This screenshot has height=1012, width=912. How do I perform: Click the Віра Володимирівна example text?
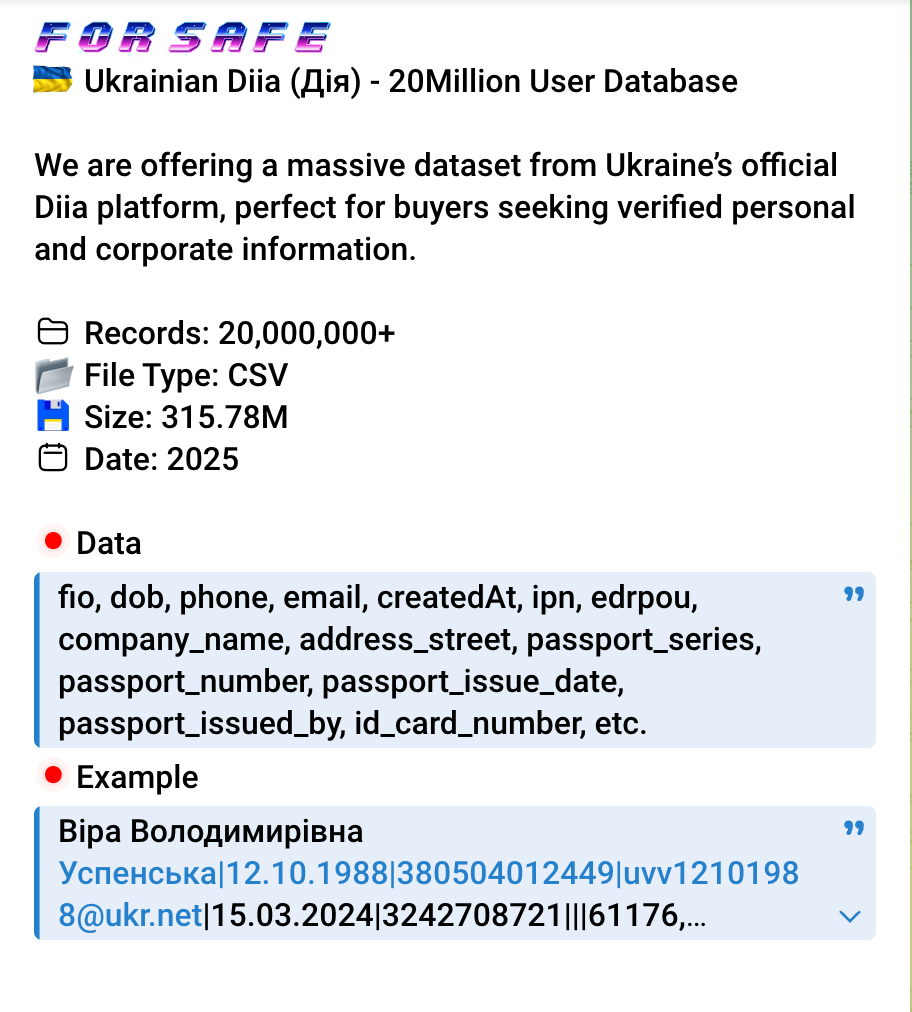211,832
